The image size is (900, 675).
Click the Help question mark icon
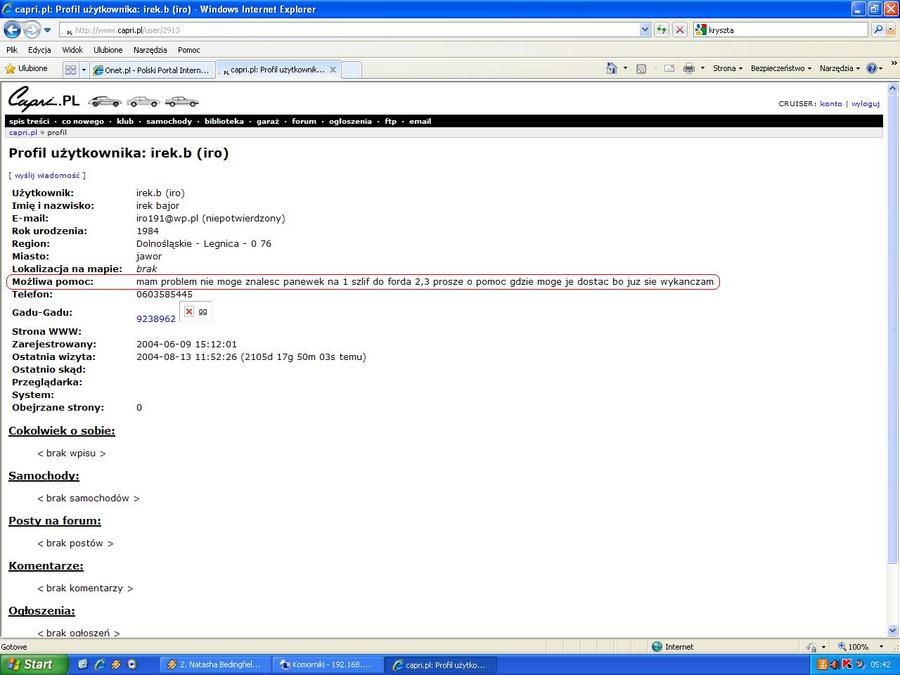click(872, 69)
